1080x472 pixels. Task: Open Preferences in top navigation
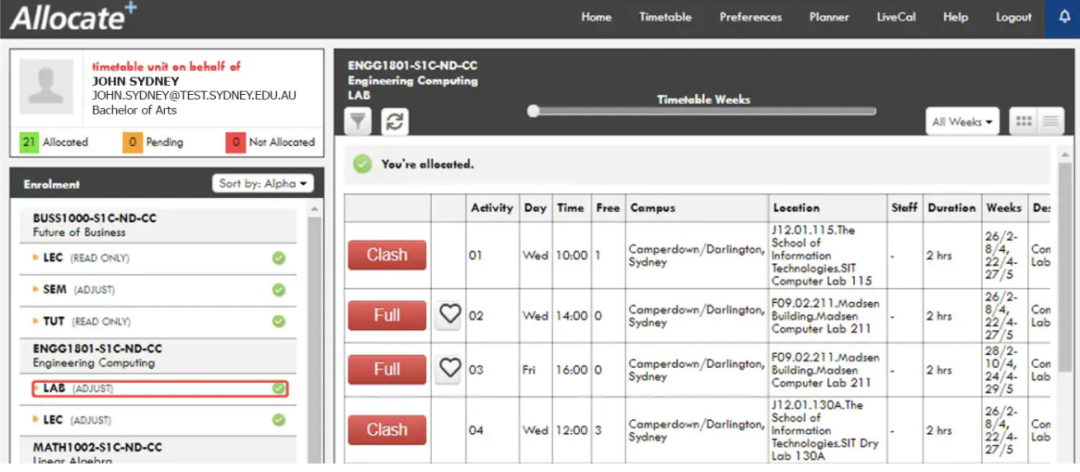click(x=751, y=18)
